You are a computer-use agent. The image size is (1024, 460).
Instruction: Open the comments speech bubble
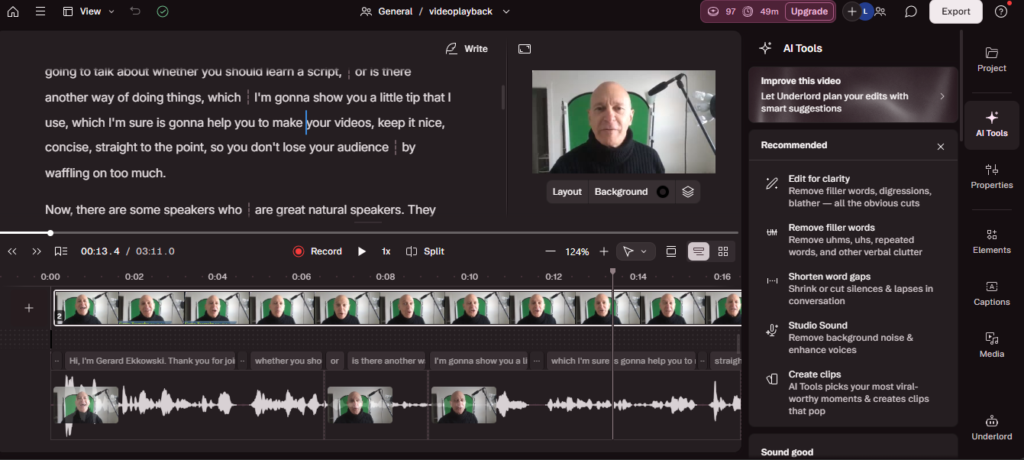[910, 11]
